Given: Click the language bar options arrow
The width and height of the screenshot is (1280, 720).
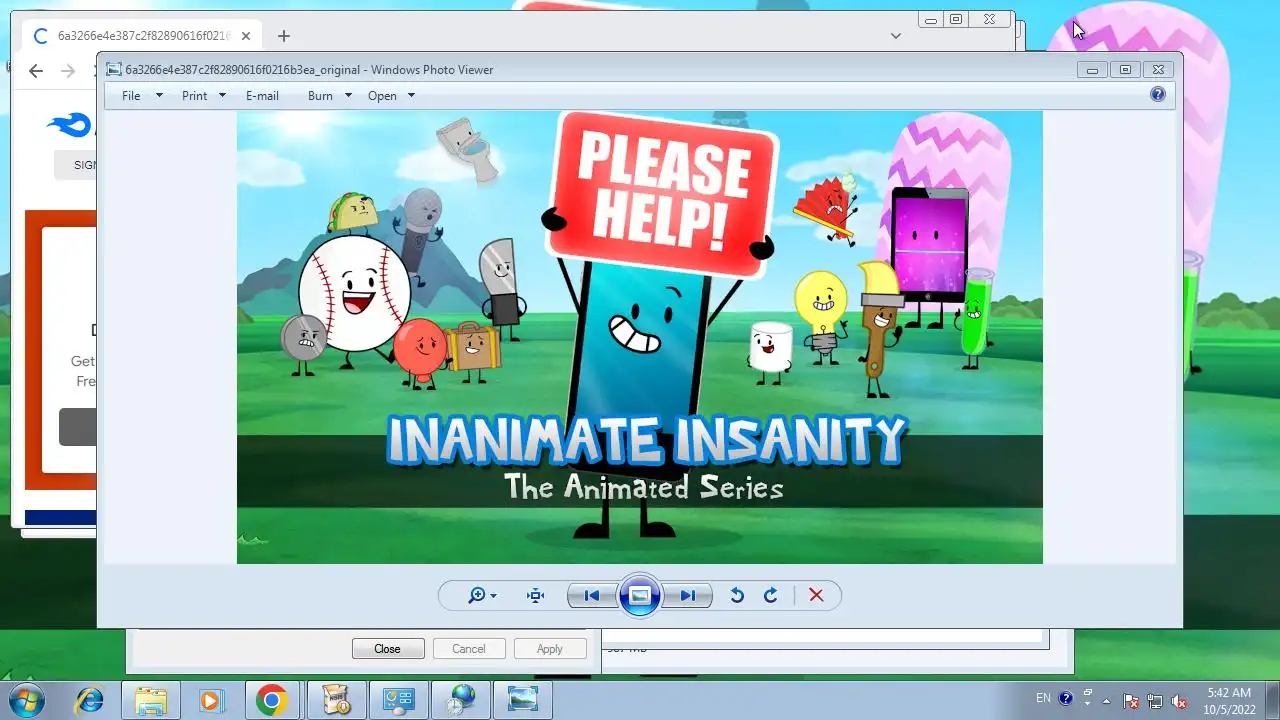Looking at the screenshot, I should (x=1086, y=703).
